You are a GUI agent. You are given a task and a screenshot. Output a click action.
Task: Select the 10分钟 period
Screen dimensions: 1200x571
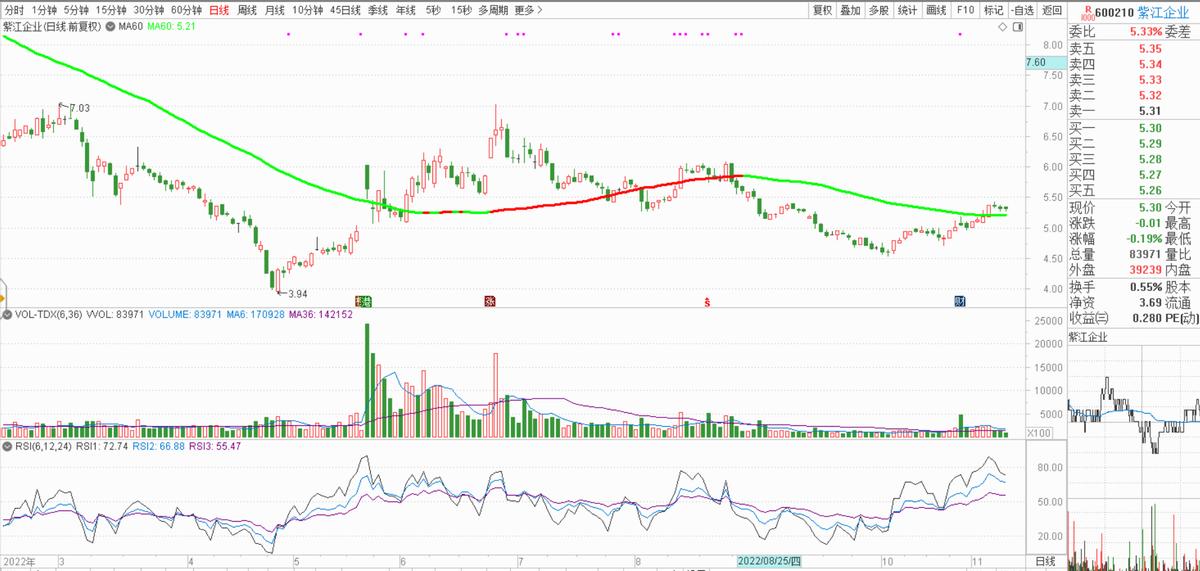click(308, 9)
